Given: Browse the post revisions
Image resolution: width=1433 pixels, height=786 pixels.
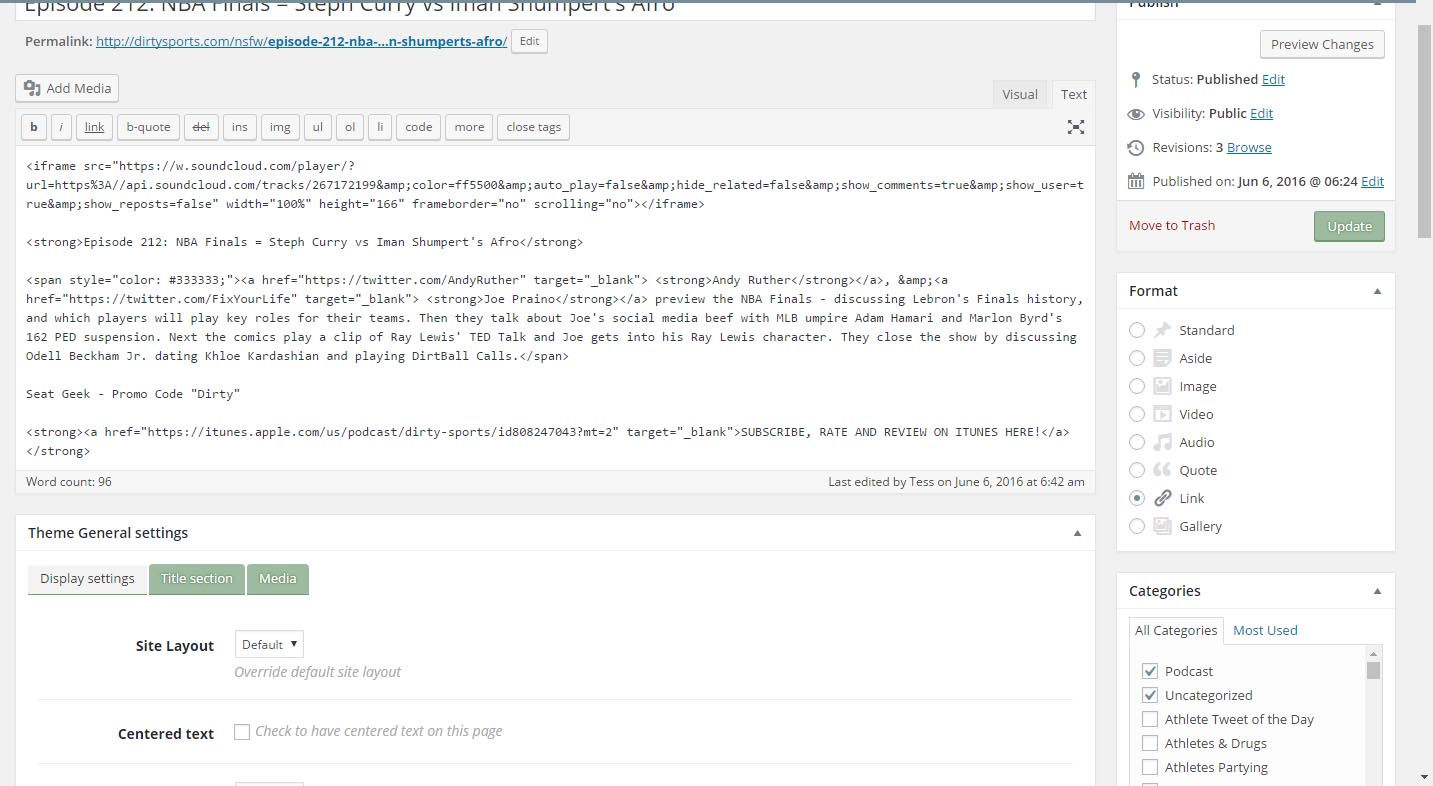Looking at the screenshot, I should [1249, 147].
